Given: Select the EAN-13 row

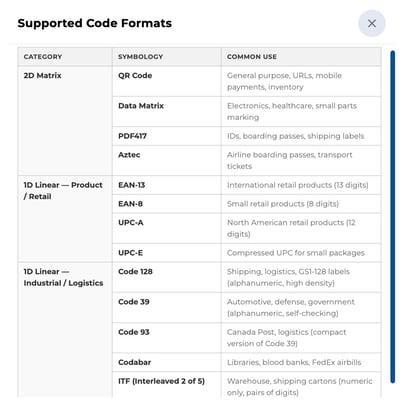Looking at the screenshot, I should (x=247, y=185).
